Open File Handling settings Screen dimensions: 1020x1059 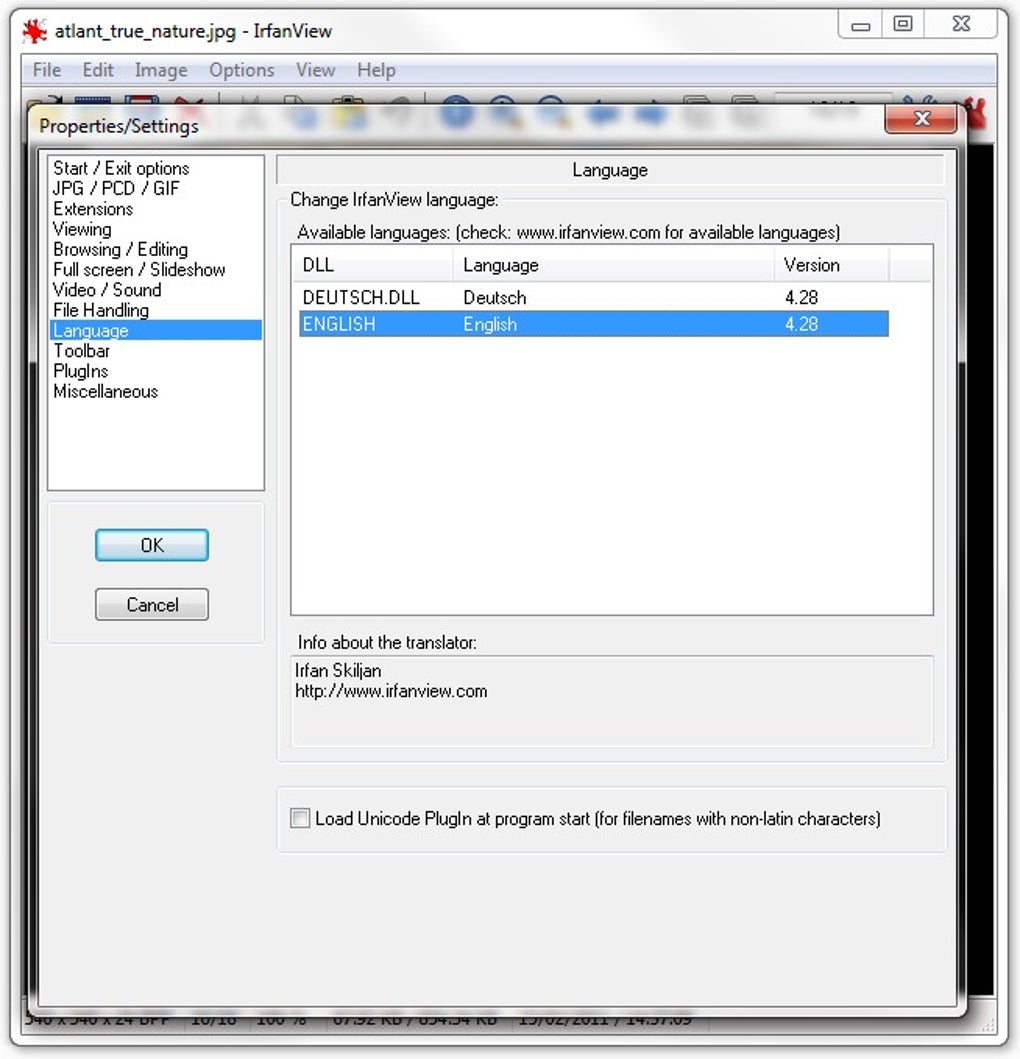tap(155, 310)
